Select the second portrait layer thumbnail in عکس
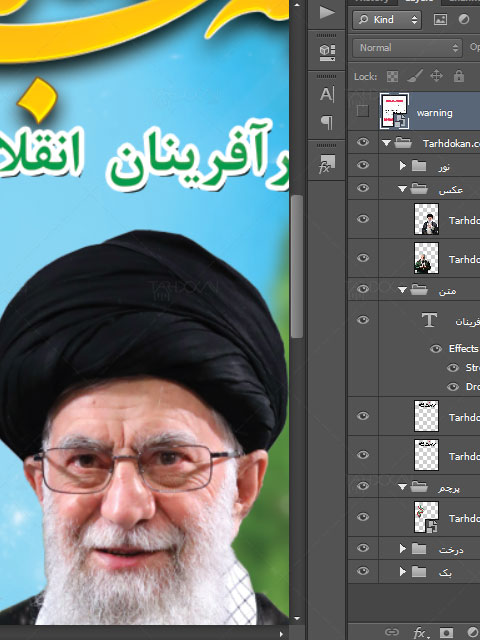This screenshot has width=480, height=640. [x=426, y=258]
